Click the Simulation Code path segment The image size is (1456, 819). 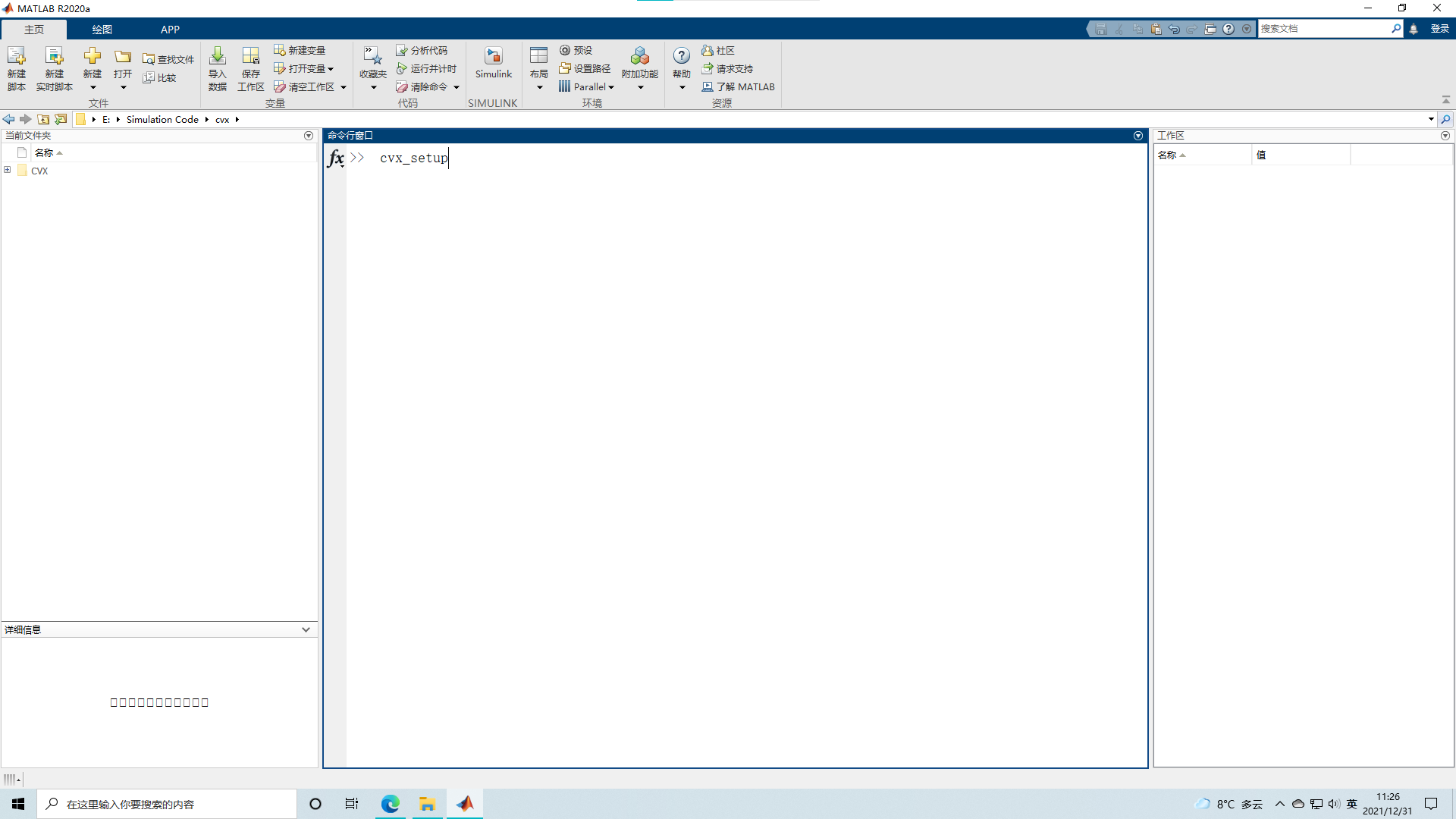coord(162,119)
